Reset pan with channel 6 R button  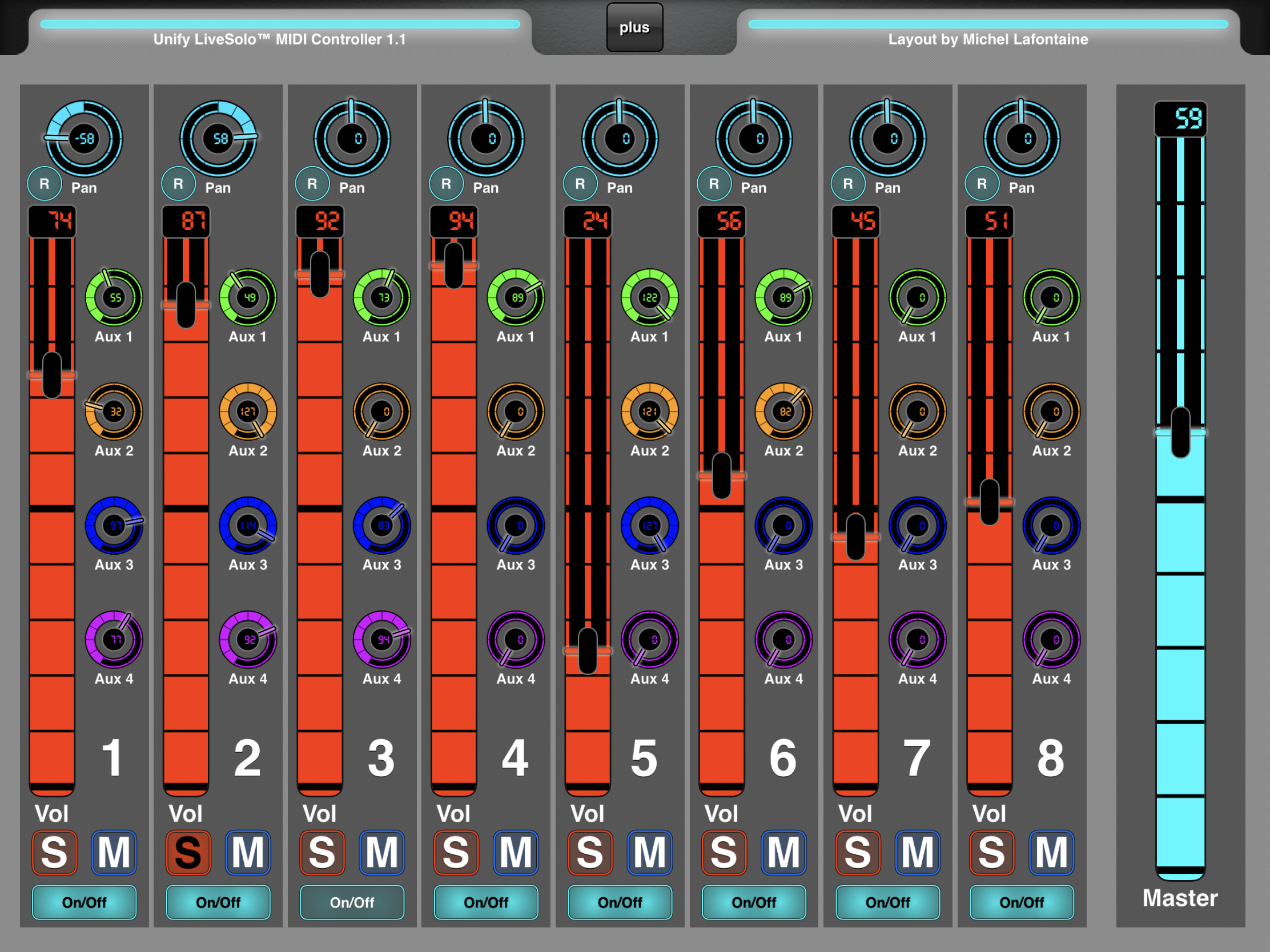[714, 184]
